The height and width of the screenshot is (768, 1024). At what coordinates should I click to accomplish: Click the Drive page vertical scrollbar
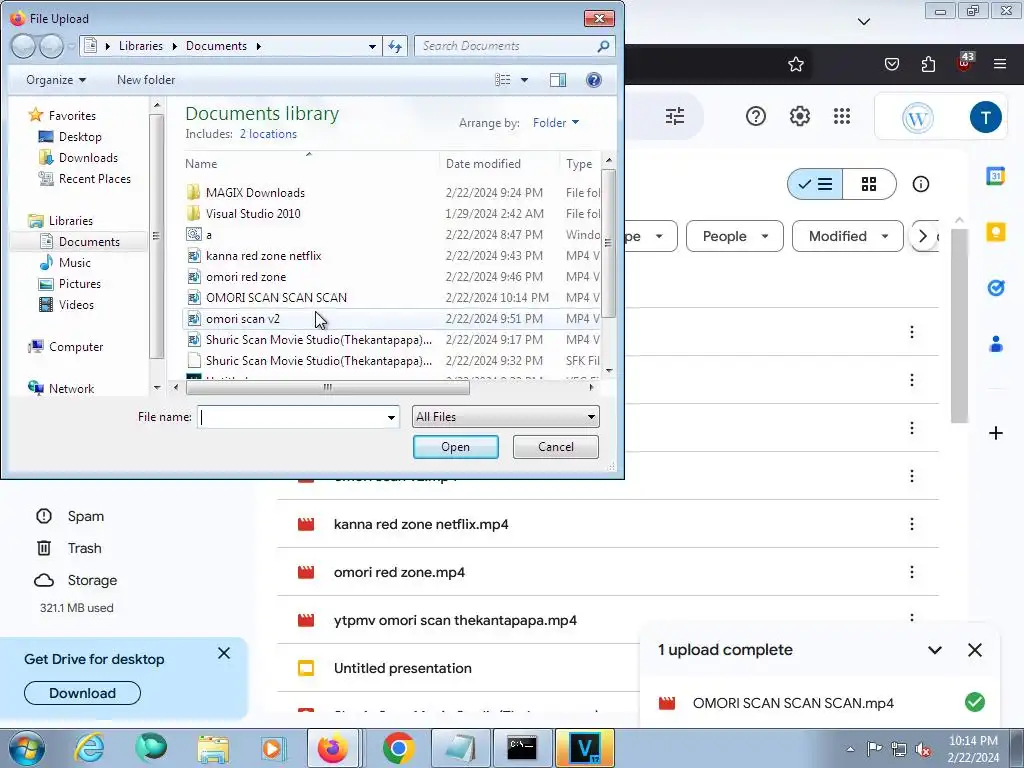[x=959, y=325]
